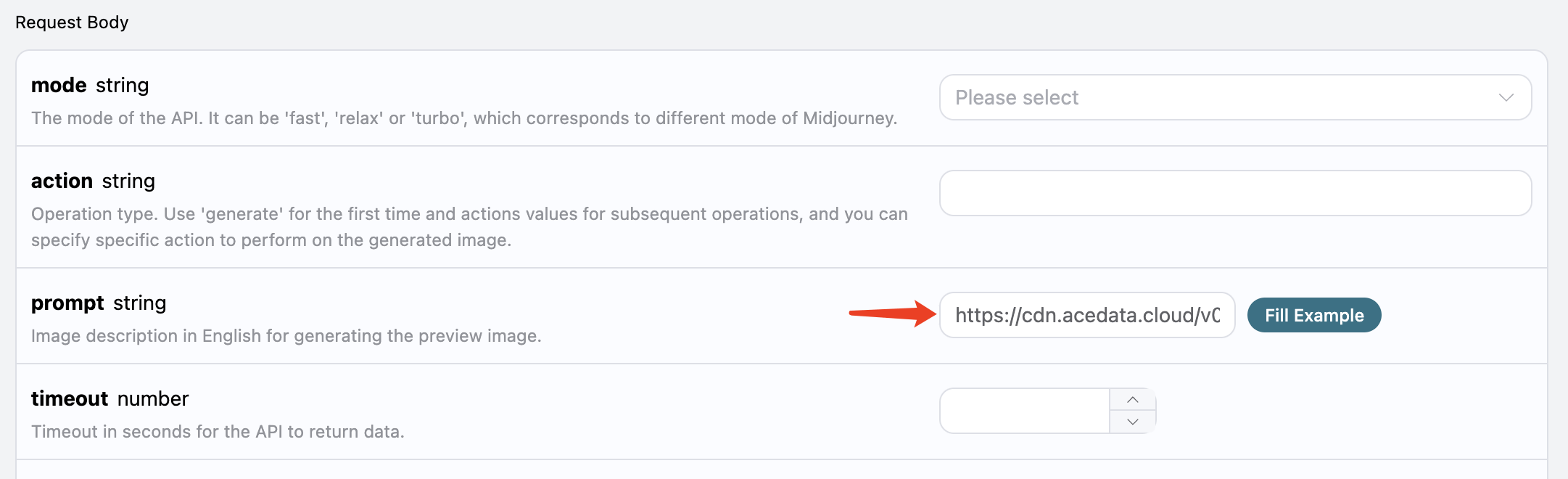Screen dimensions: 1568x479
Task: Click the 'number' type label beside timeout
Action: 153,398
